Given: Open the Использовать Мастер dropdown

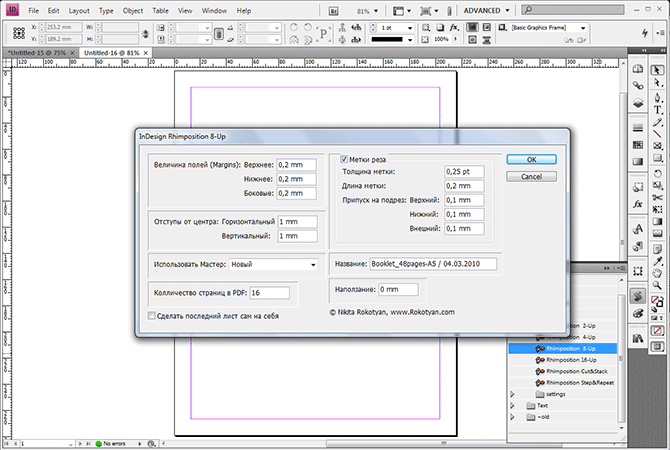Looking at the screenshot, I should click(272, 265).
